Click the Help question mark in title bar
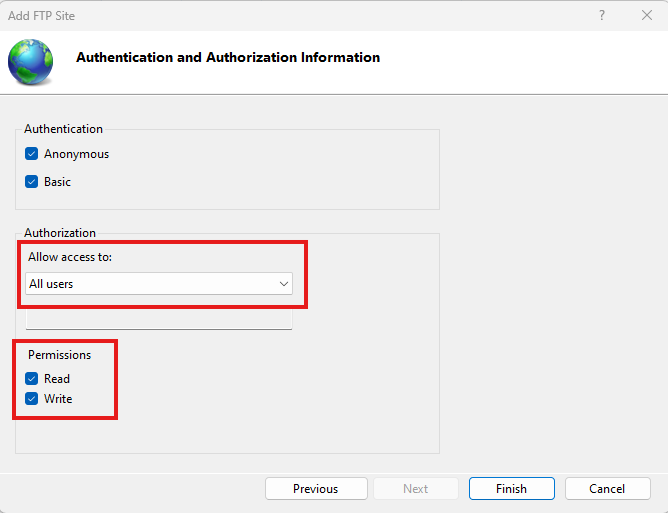This screenshot has height=513, width=668. coord(602,15)
